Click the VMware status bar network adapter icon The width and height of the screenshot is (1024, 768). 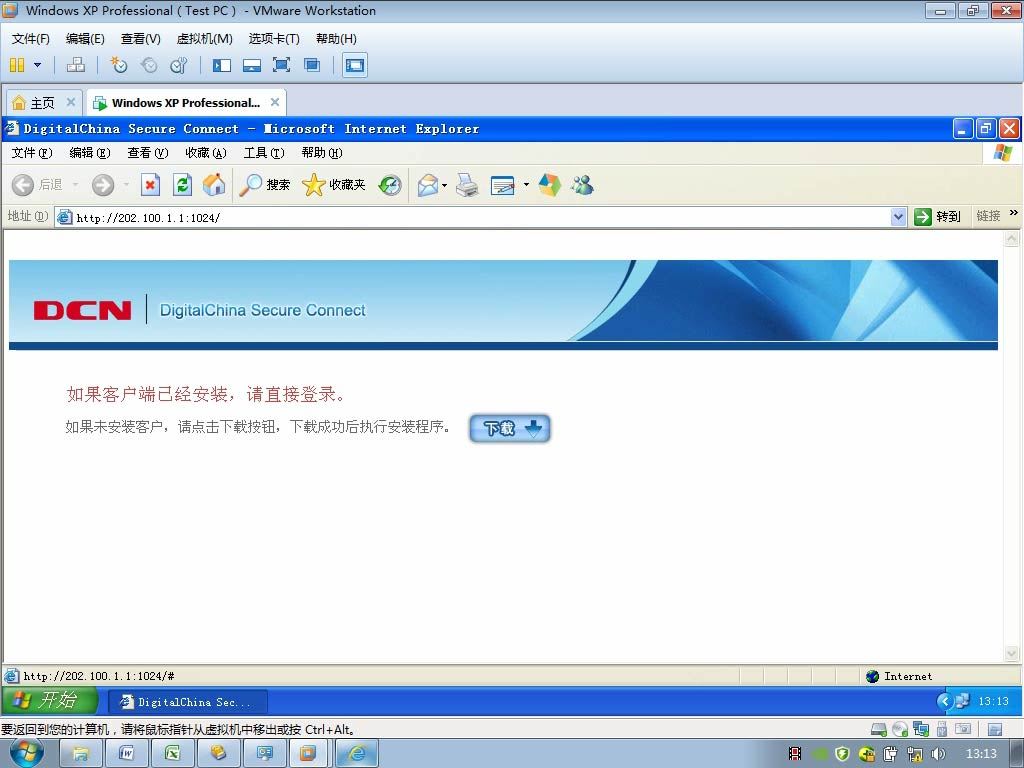click(921, 729)
